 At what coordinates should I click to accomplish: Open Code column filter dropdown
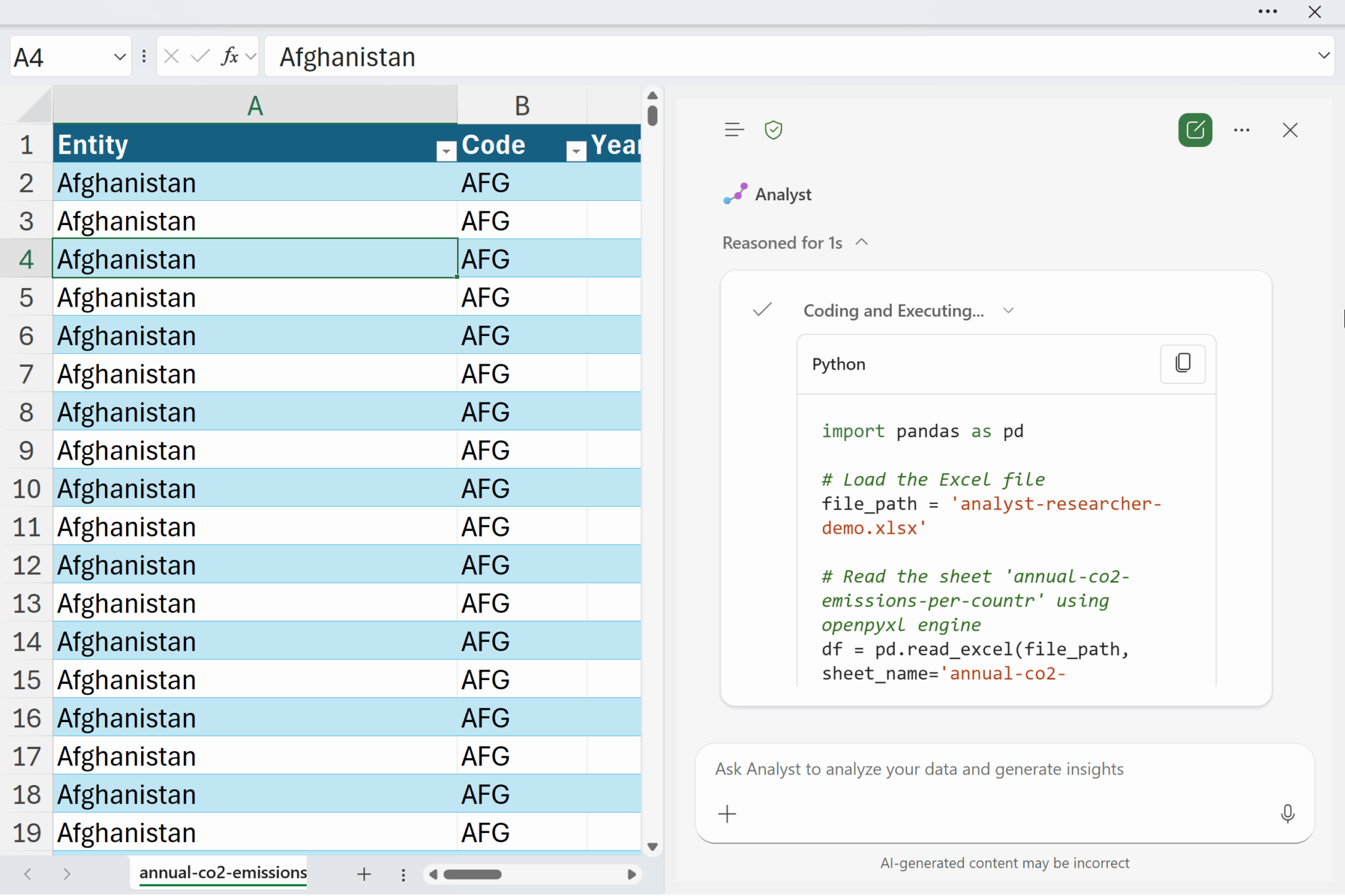pyautogui.click(x=576, y=152)
